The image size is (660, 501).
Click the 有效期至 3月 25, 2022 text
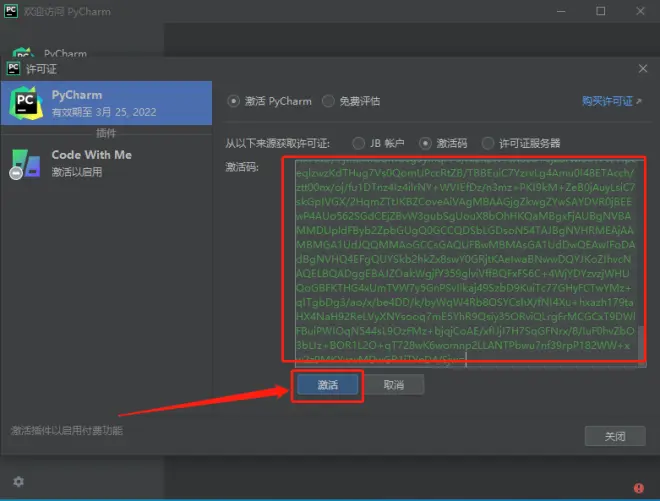[104, 112]
